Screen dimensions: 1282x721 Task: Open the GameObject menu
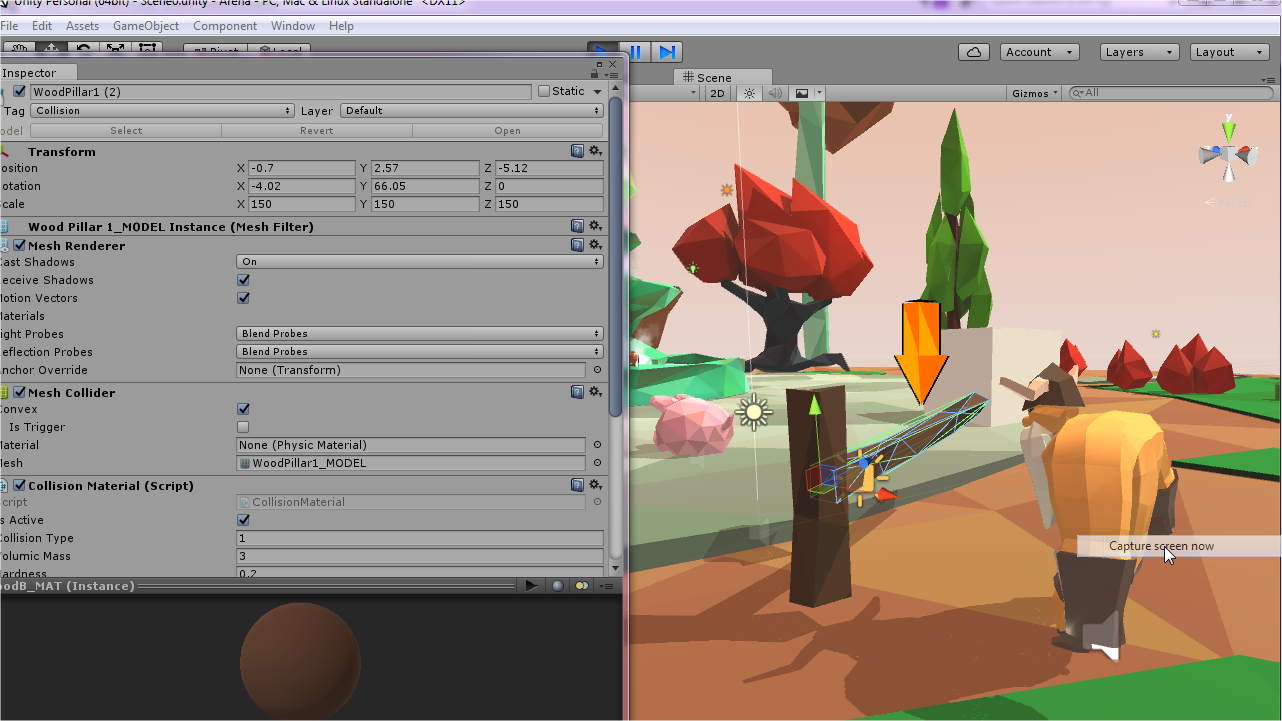click(x=146, y=26)
